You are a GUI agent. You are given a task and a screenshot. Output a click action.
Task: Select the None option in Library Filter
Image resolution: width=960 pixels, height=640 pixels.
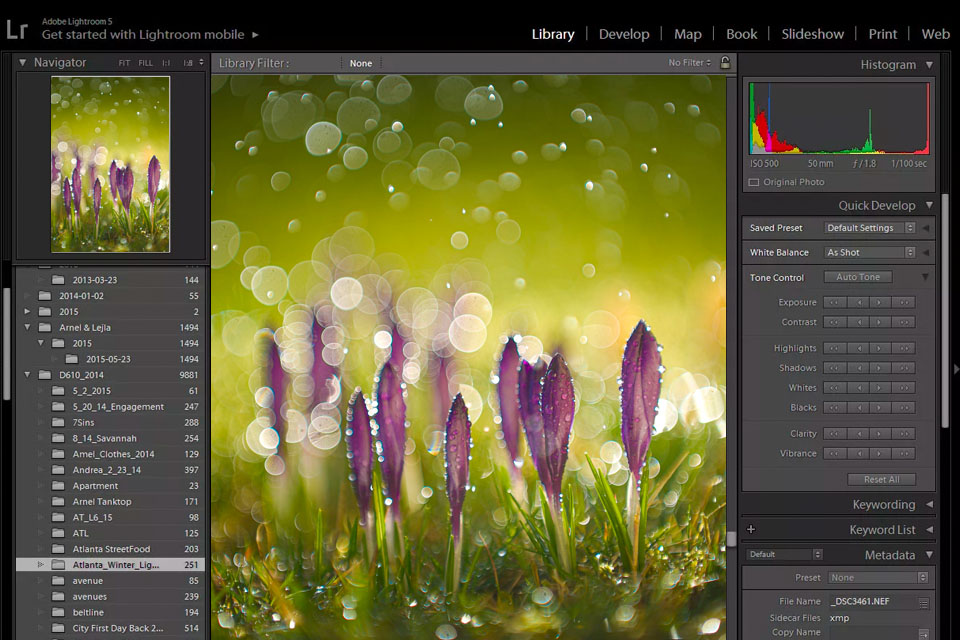[x=361, y=63]
